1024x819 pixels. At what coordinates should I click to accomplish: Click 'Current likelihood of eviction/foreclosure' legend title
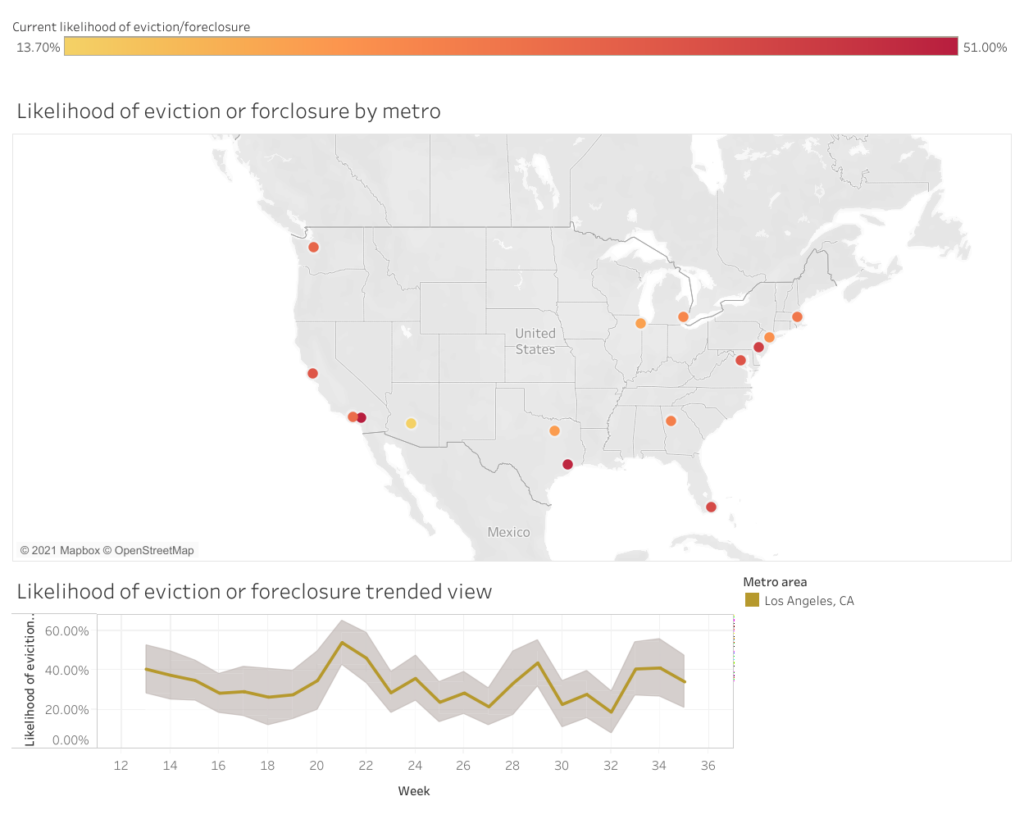131,27
